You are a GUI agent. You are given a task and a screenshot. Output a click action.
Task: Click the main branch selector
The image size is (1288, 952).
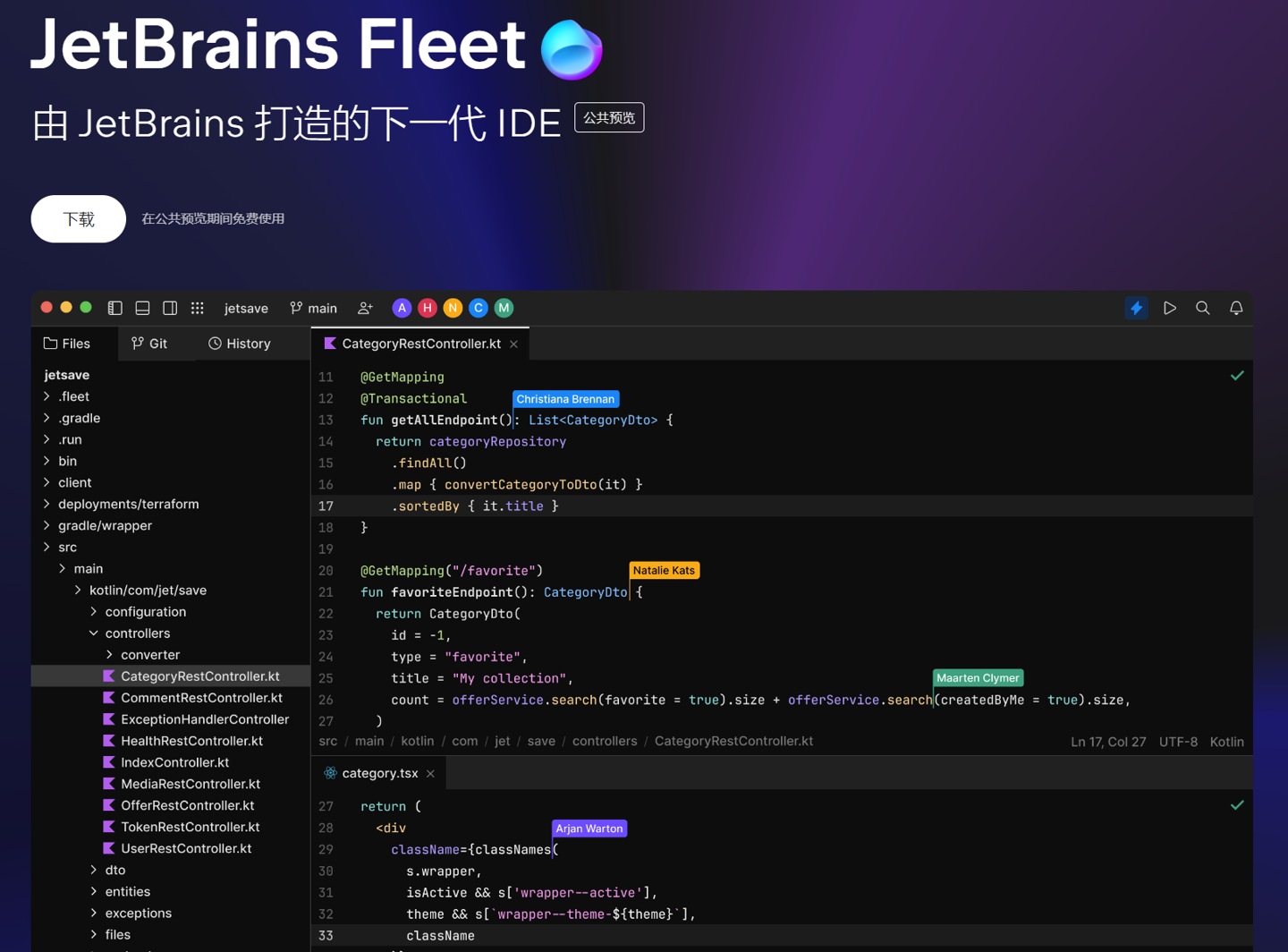point(314,308)
